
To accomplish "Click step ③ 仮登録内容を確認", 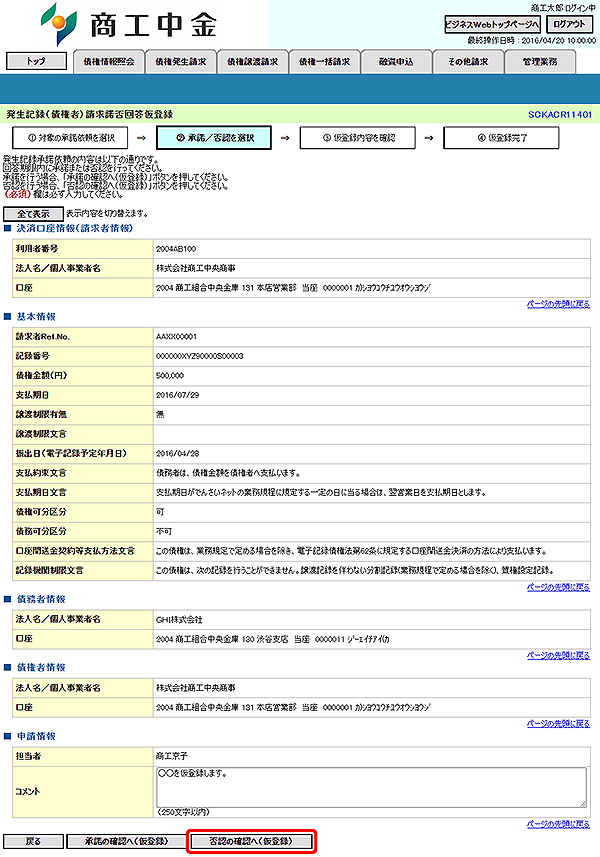I will tap(357, 138).
